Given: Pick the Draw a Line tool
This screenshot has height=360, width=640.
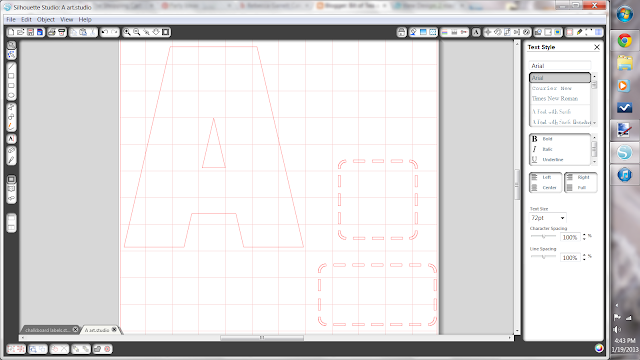Looking at the screenshot, I should [x=11, y=66].
